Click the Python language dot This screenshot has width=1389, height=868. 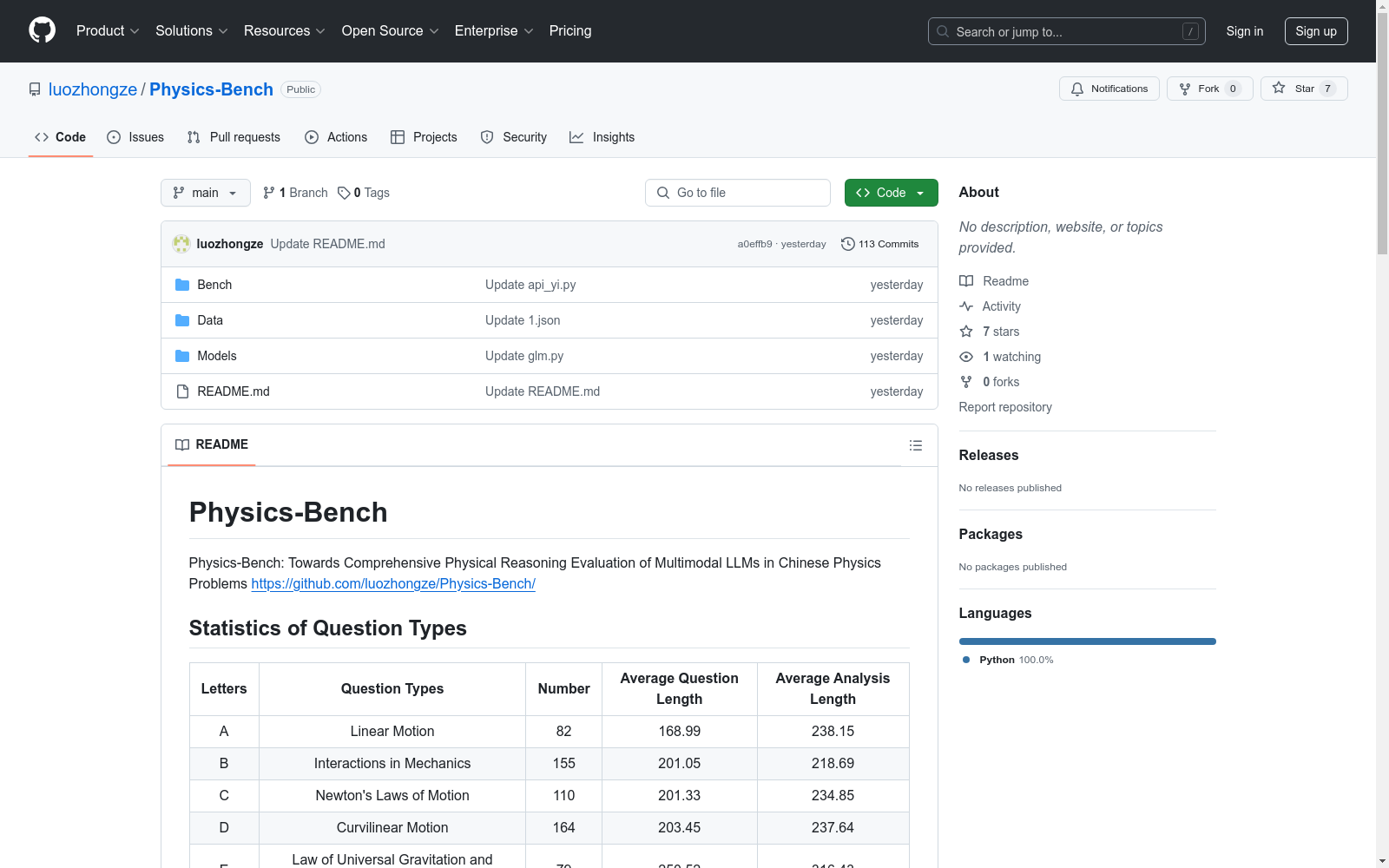[966, 660]
